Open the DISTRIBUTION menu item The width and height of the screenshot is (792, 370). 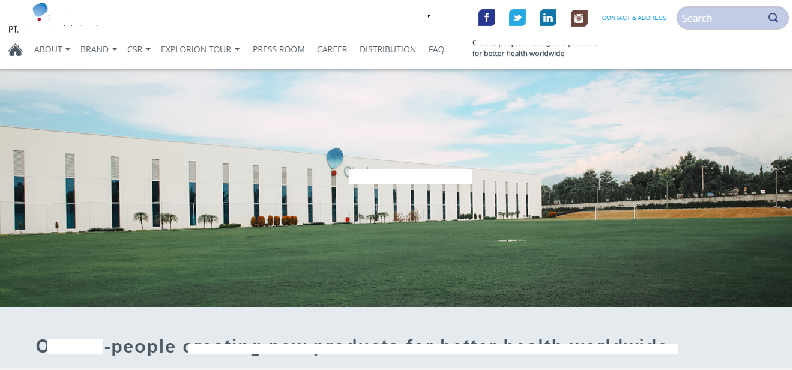click(x=387, y=49)
